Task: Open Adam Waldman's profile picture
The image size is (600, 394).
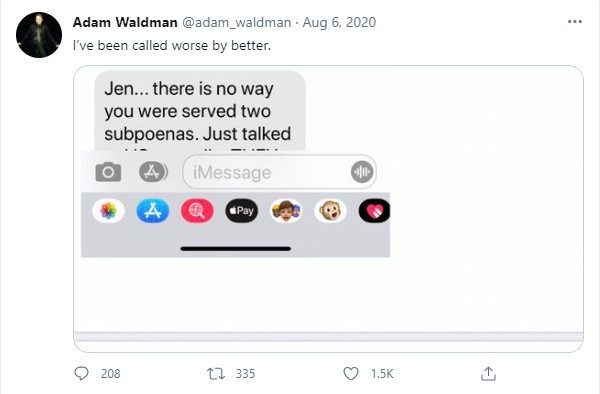Action: (39, 35)
